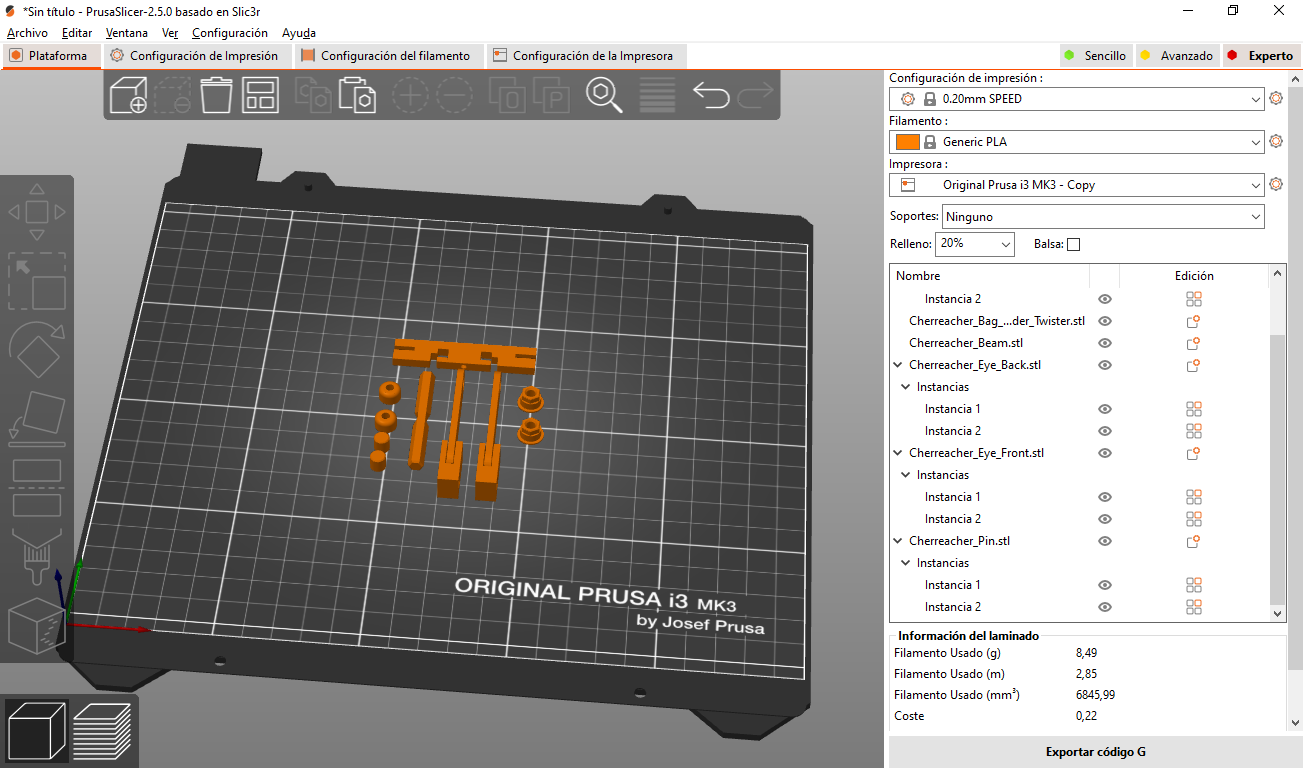This screenshot has width=1303, height=768.
Task: Open the Ventana menu
Action: (x=127, y=33)
